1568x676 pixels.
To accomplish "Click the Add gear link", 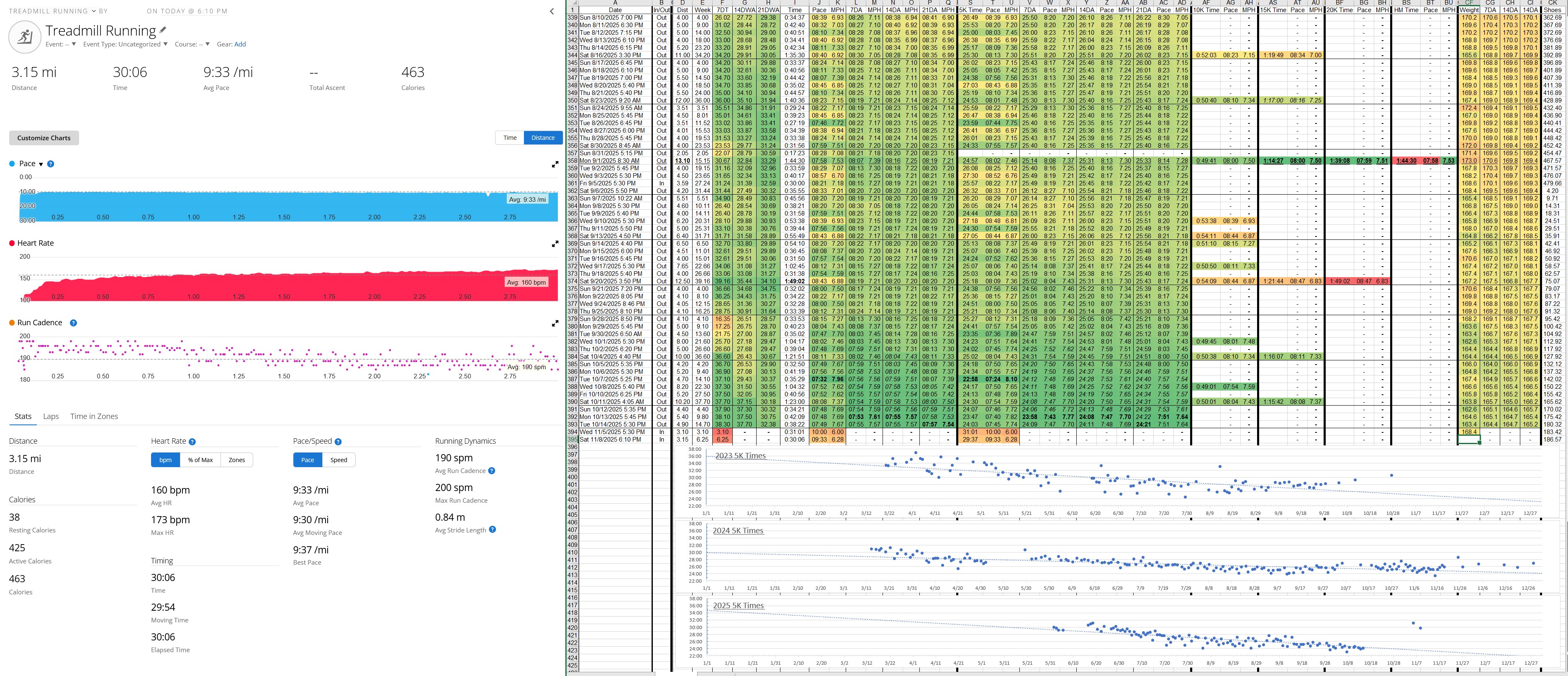I will coord(240,44).
